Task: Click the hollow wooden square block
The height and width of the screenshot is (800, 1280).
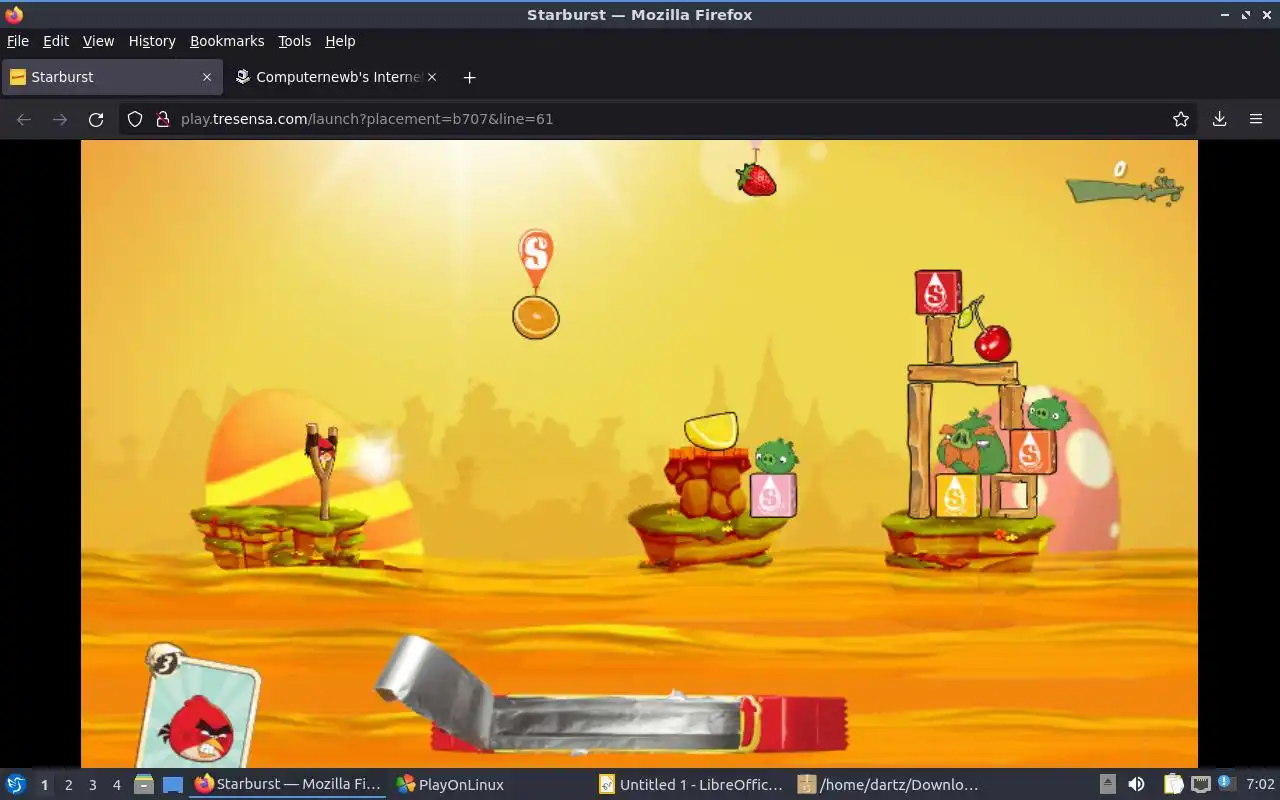Action: (x=1013, y=495)
